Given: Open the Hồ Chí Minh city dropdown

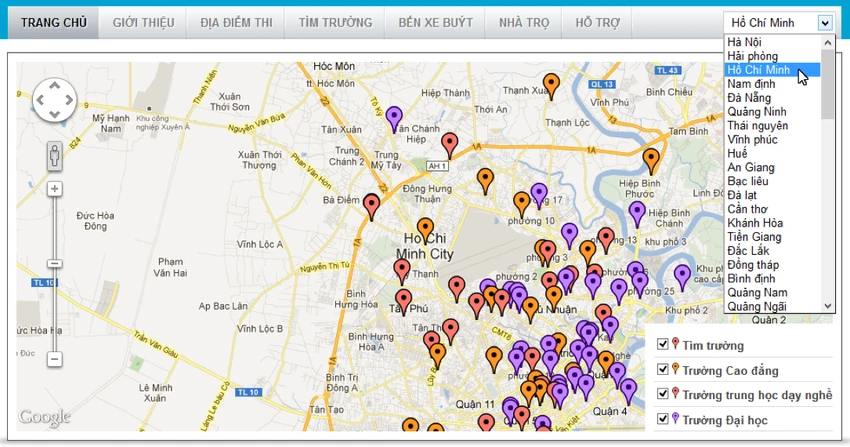Looking at the screenshot, I should [x=778, y=23].
